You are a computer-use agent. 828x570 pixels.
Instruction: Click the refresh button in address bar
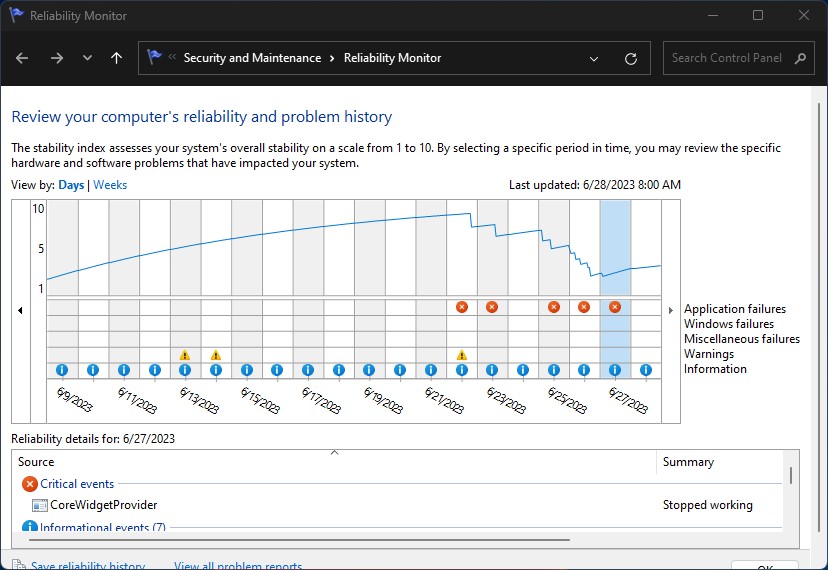point(631,58)
